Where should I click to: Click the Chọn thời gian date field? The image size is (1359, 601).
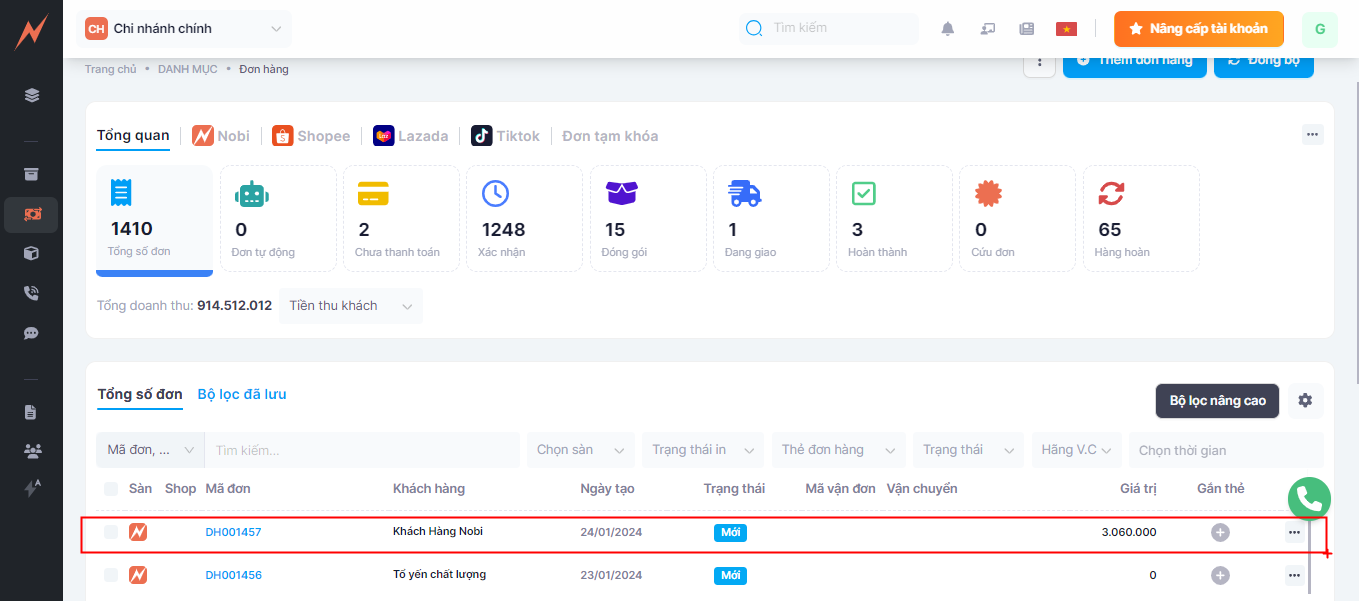(1224, 450)
